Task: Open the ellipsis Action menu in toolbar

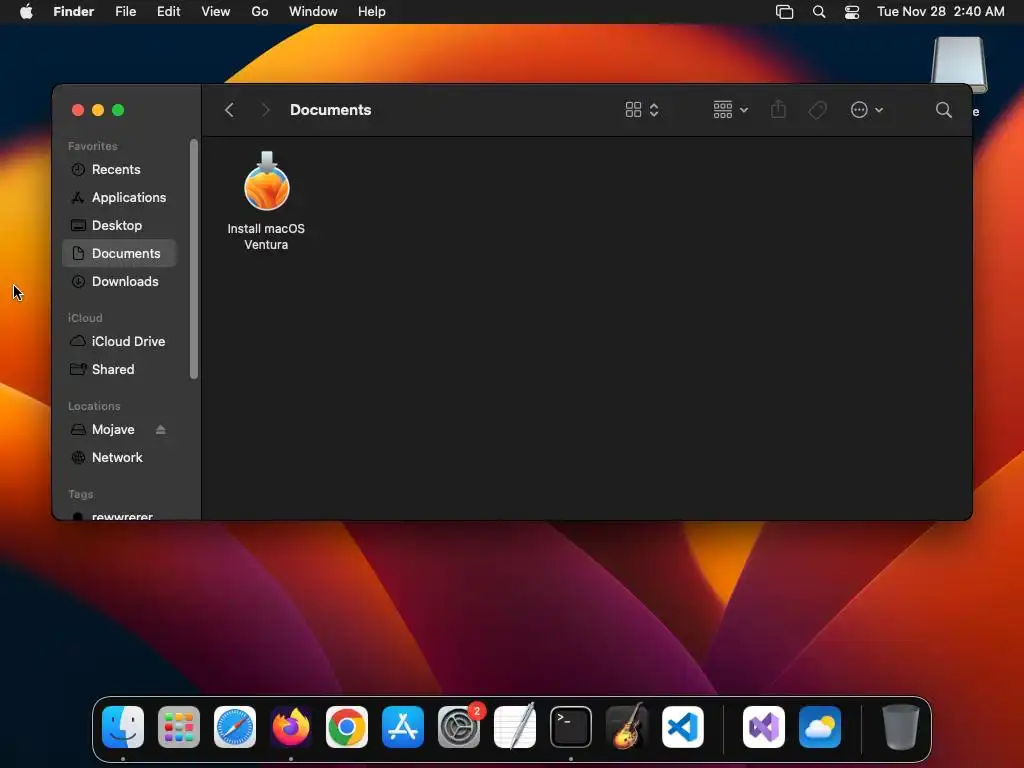Action: tap(867, 110)
